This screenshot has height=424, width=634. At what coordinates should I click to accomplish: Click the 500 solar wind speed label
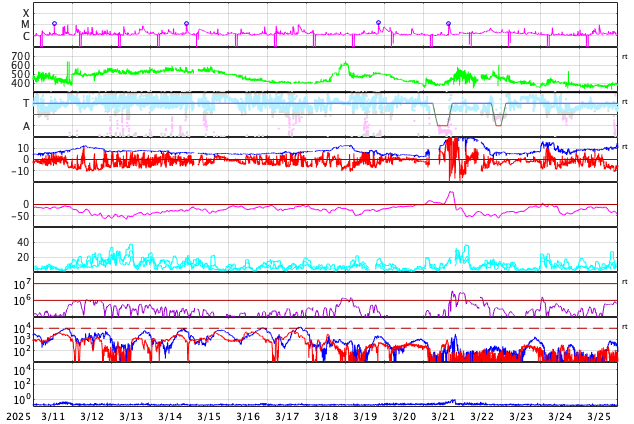click(x=21, y=74)
